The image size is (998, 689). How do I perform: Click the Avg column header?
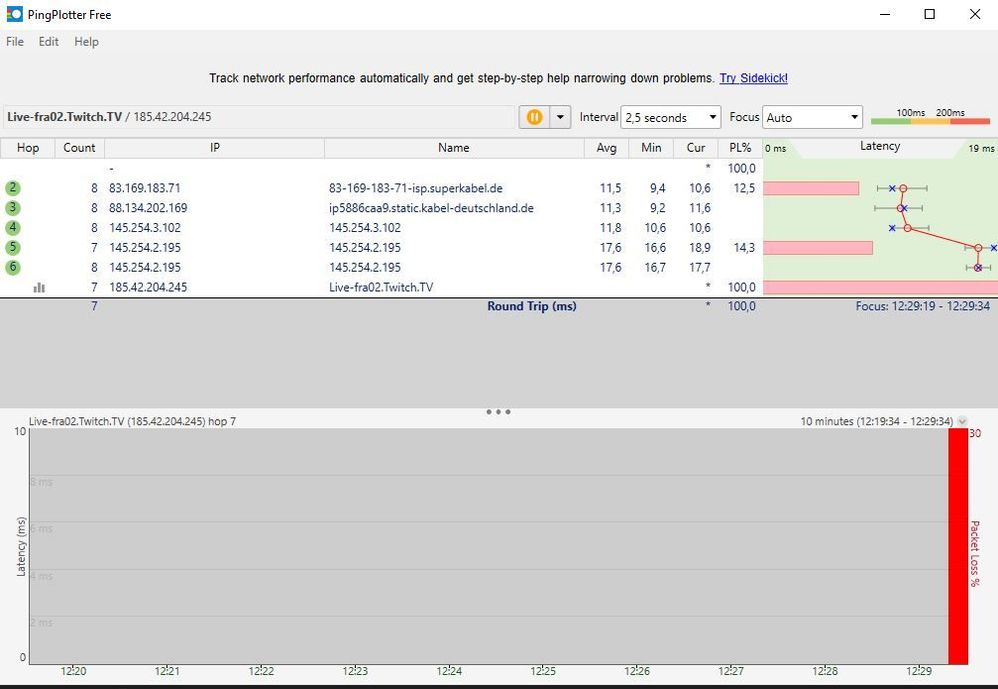coord(607,148)
